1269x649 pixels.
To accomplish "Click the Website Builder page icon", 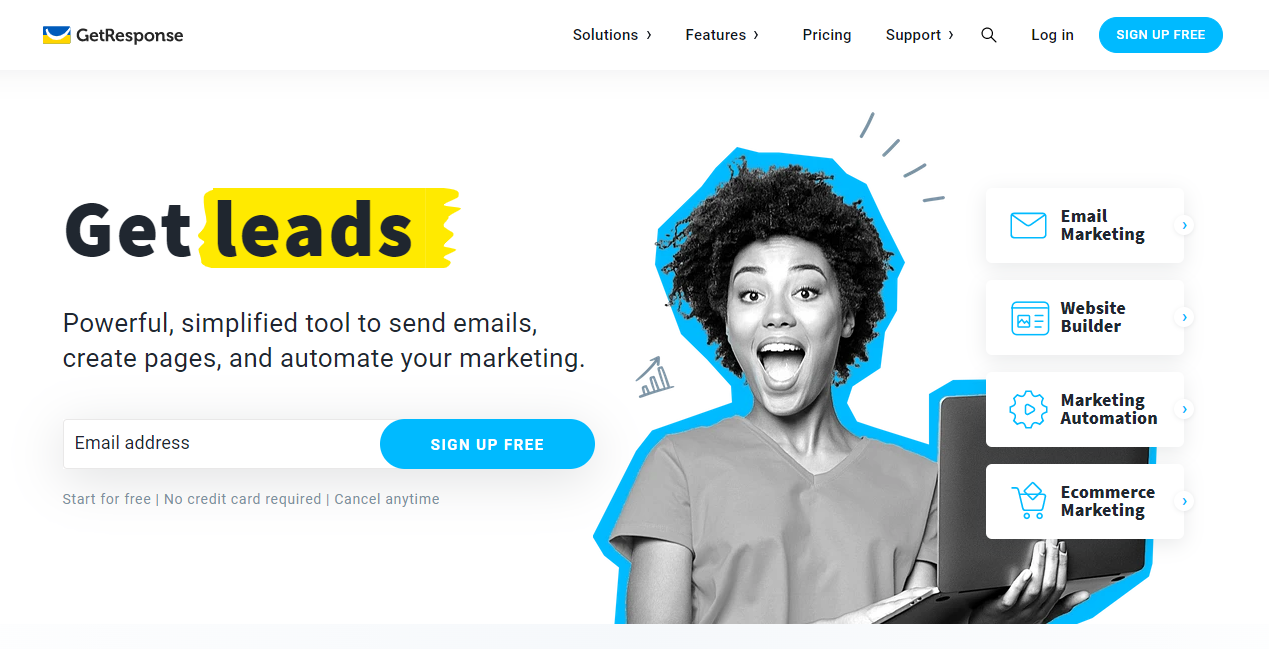I will 1030,317.
